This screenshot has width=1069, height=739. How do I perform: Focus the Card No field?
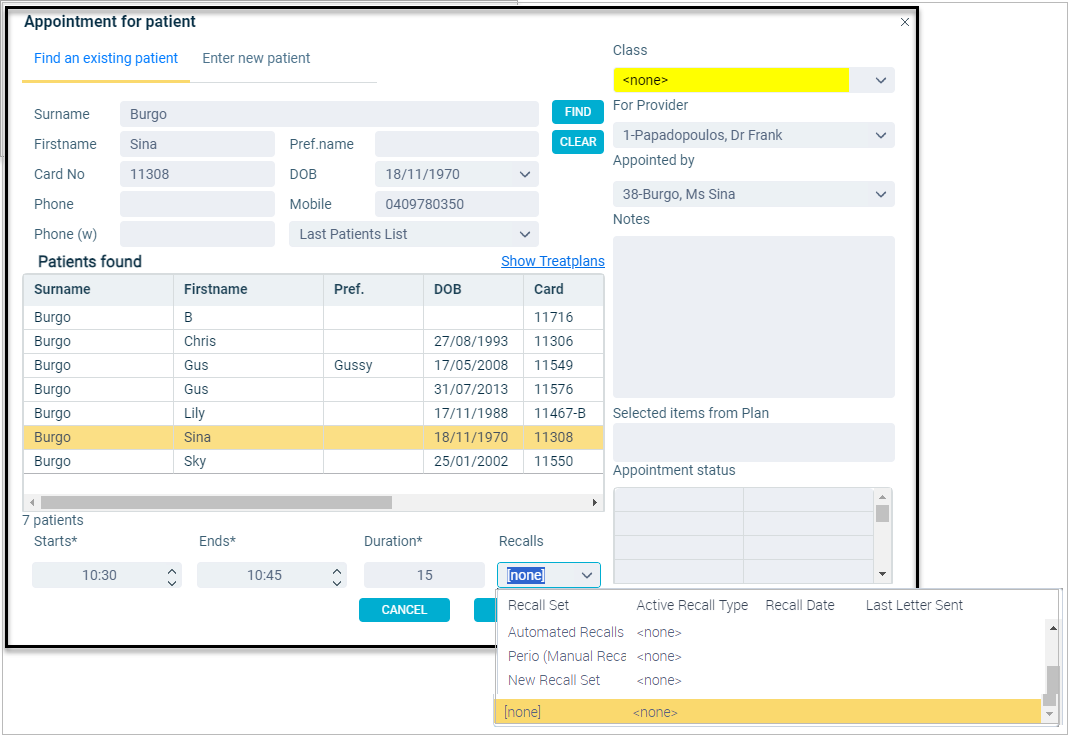tap(197, 175)
